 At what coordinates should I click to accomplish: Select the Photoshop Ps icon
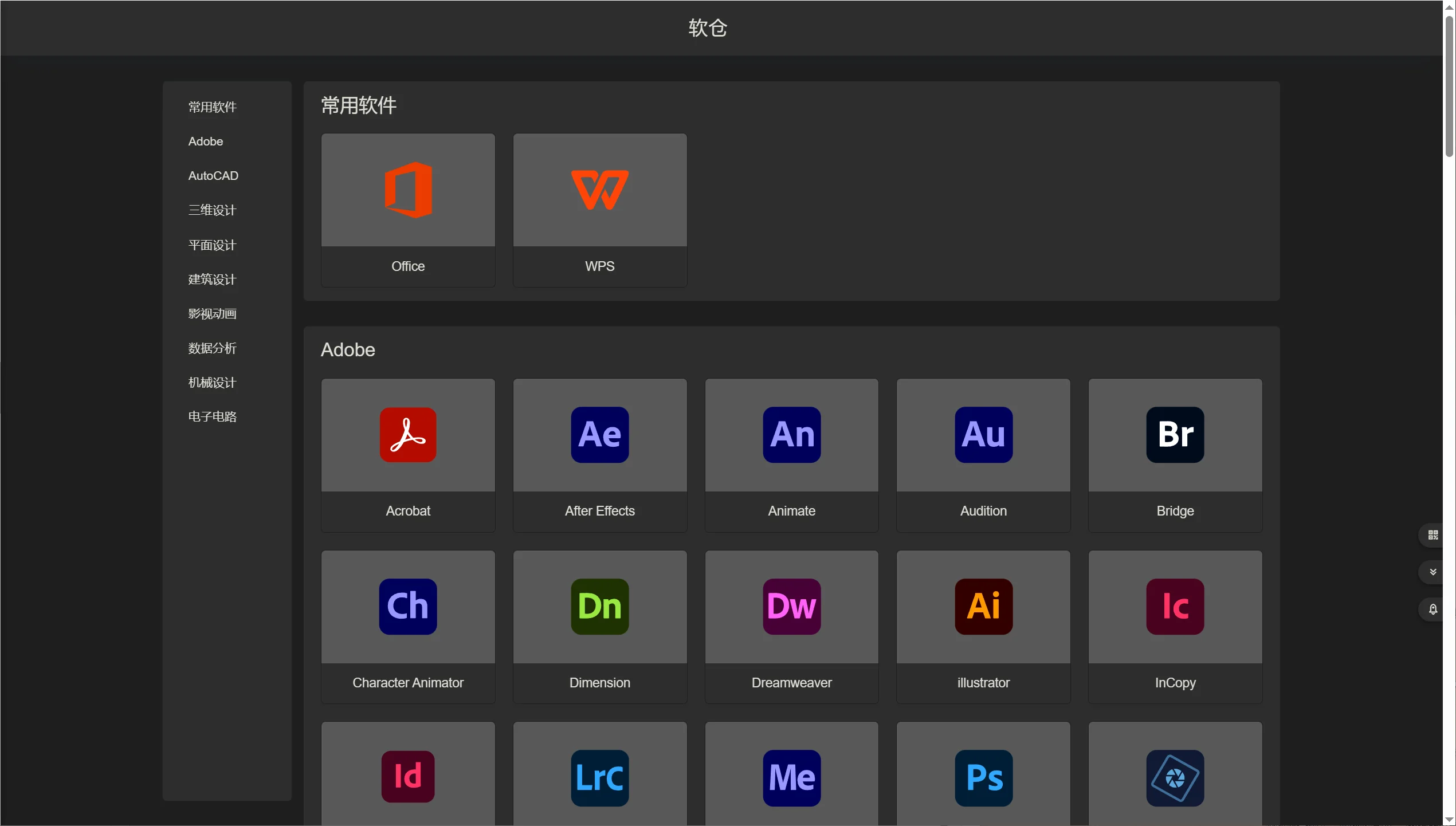pos(983,778)
